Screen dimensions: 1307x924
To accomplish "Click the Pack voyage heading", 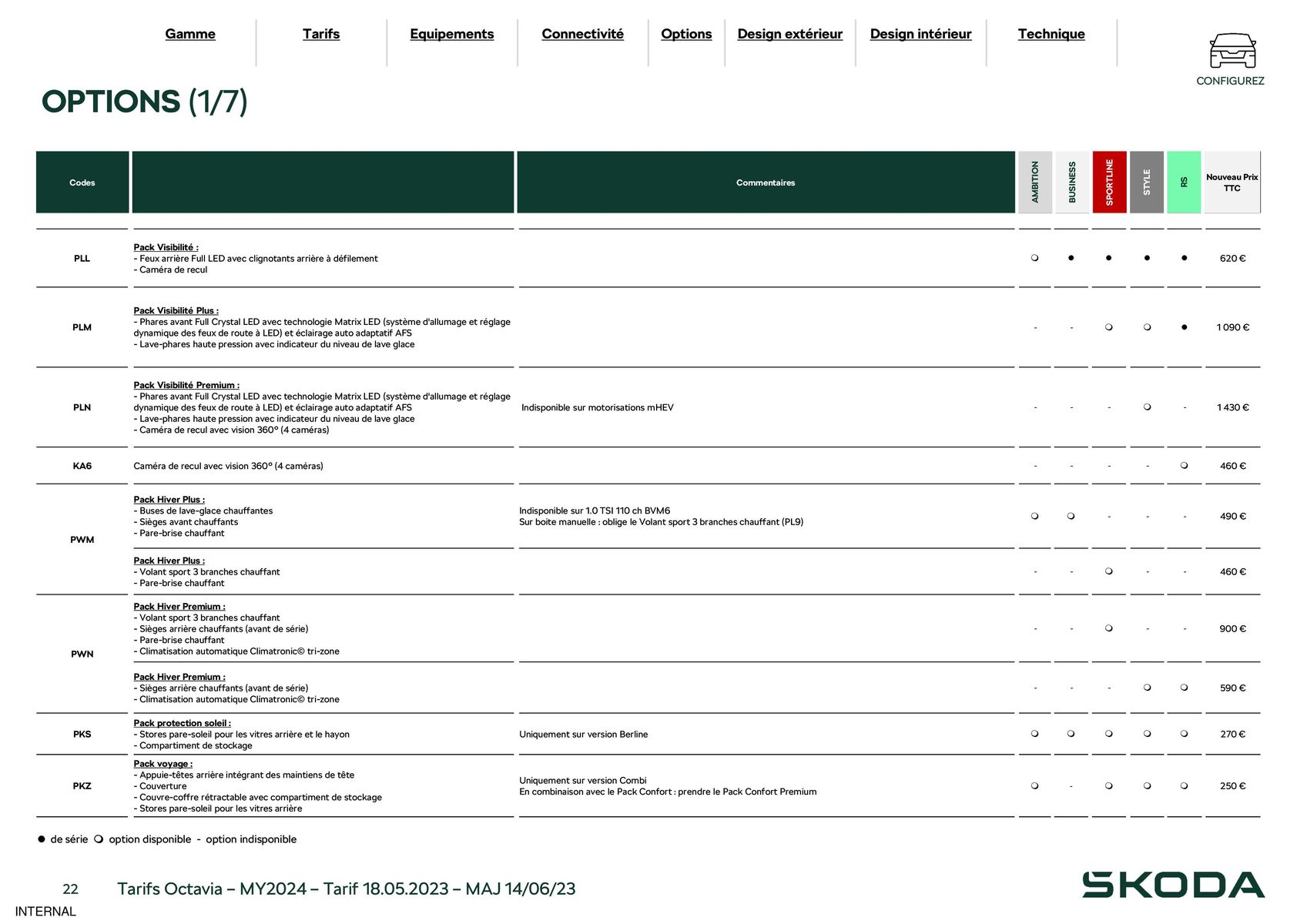I will tap(163, 764).
